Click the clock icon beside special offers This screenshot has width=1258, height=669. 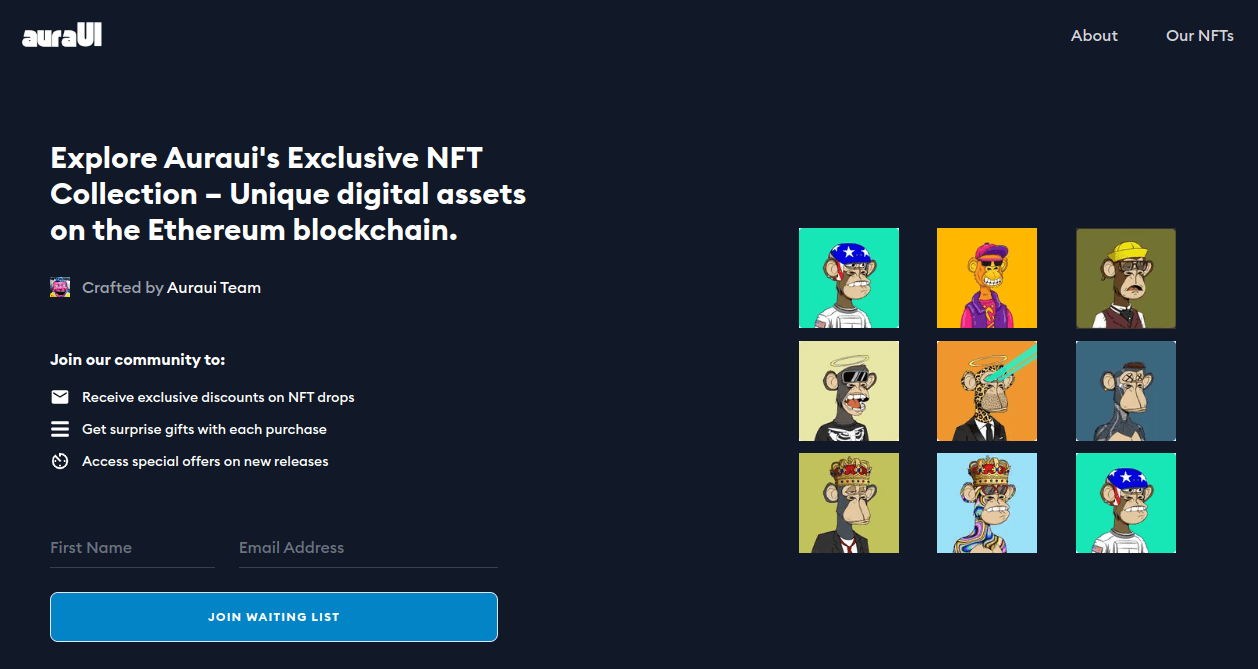(x=60, y=461)
